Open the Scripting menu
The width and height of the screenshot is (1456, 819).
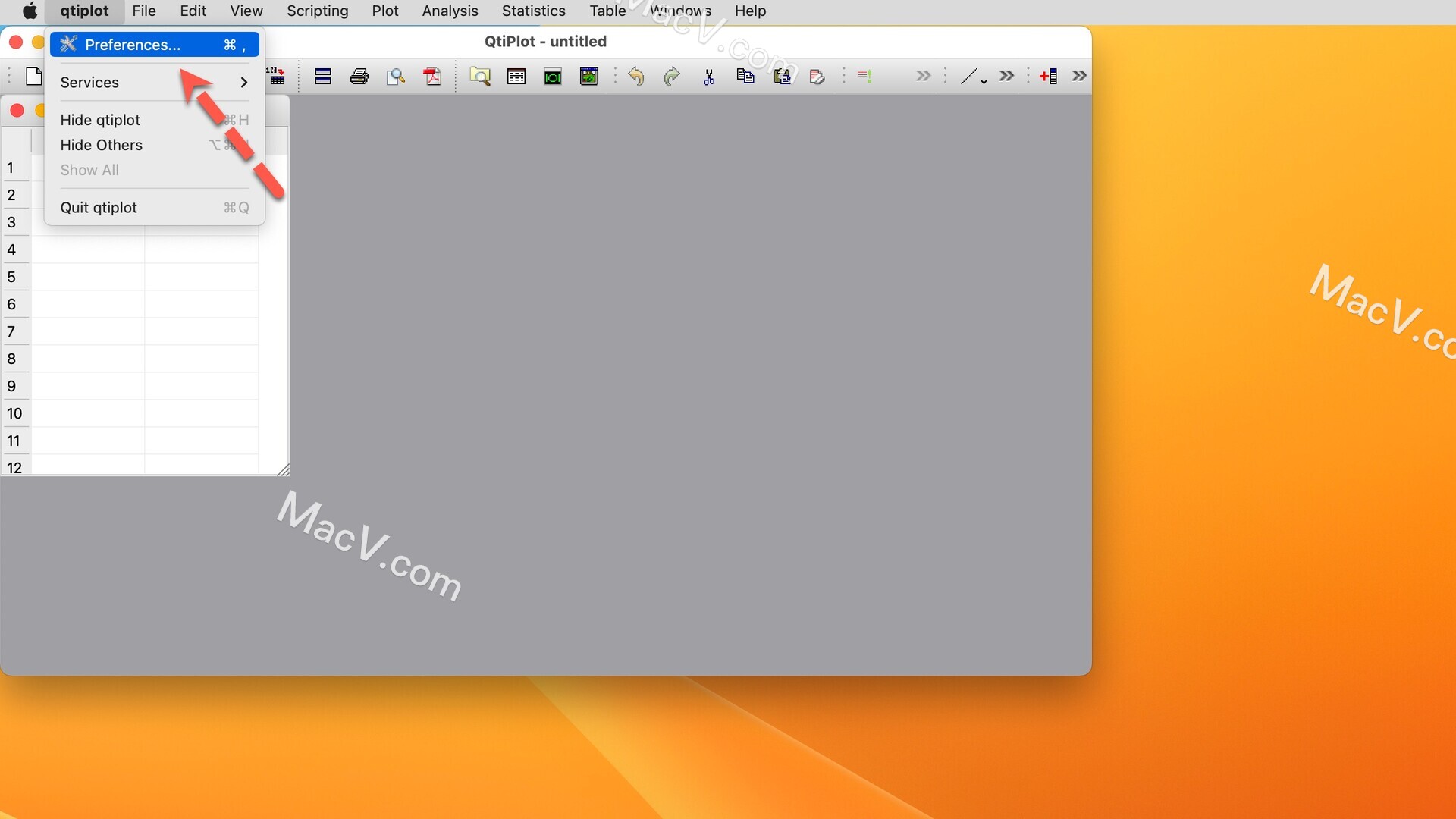317,11
